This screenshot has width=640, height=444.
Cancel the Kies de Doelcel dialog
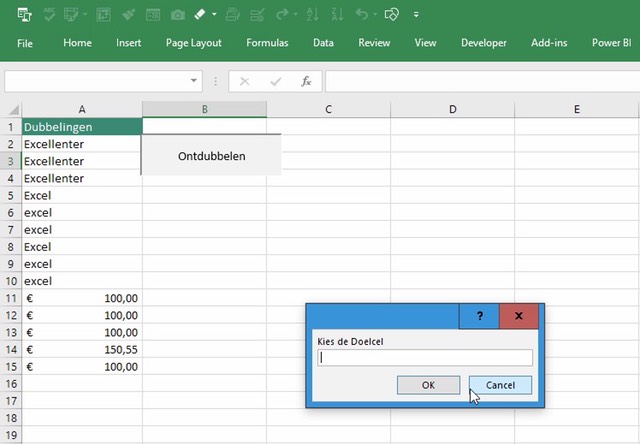tap(500, 385)
